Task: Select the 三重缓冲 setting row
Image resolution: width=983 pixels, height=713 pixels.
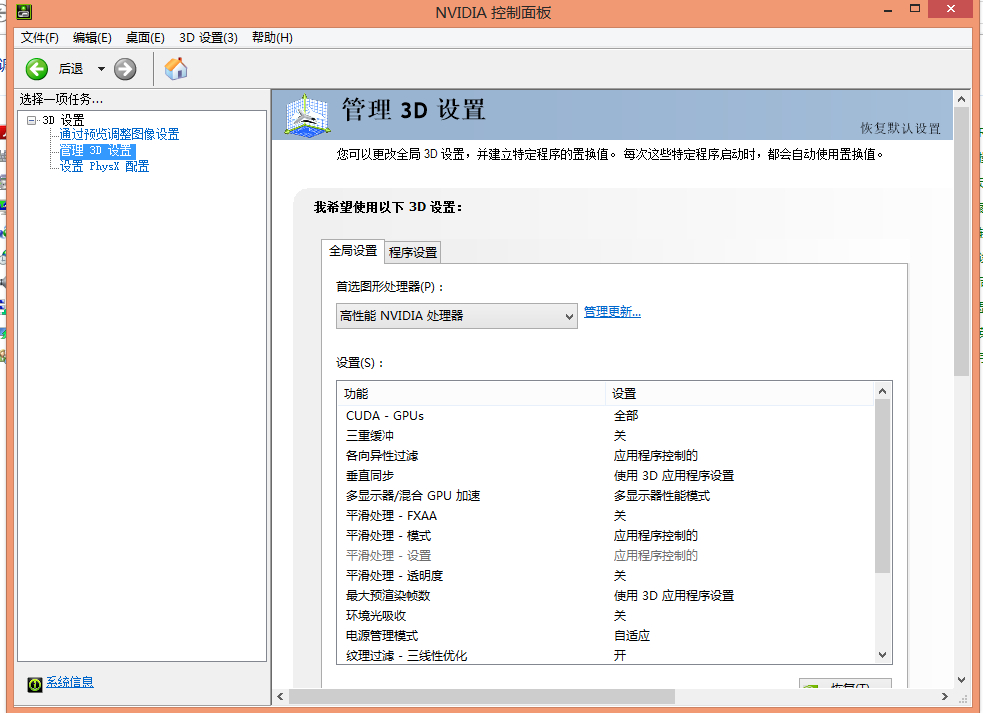Action: click(605, 436)
